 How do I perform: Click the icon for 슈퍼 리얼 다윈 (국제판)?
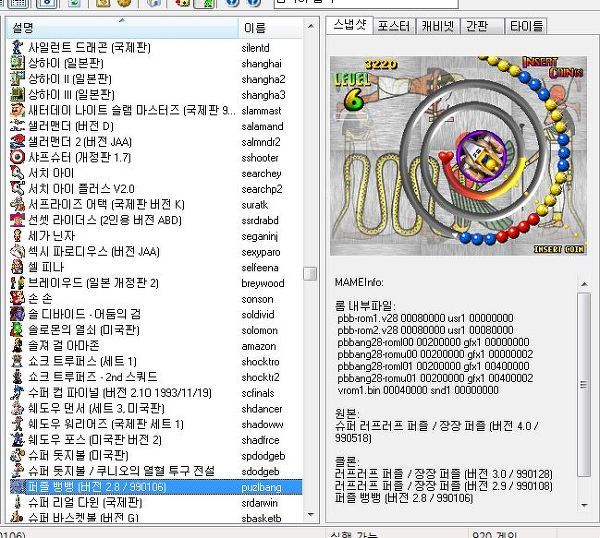[x=17, y=502]
